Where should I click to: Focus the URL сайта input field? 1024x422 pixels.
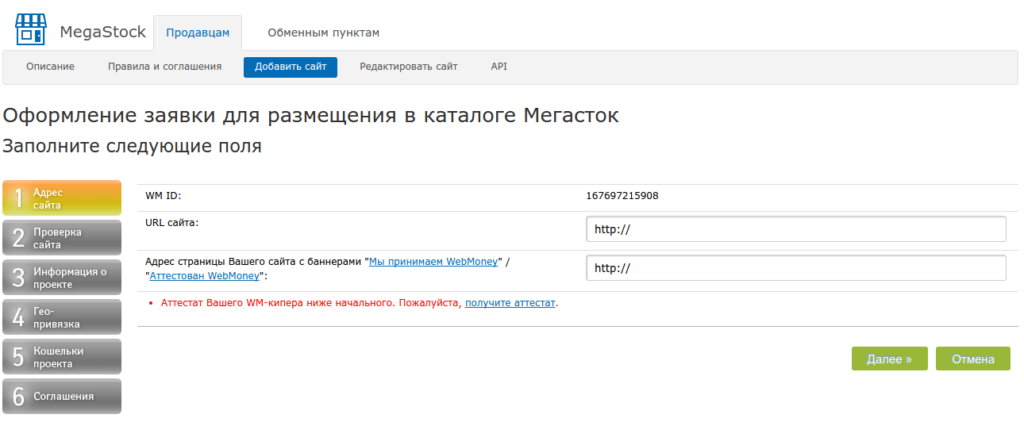(796, 229)
